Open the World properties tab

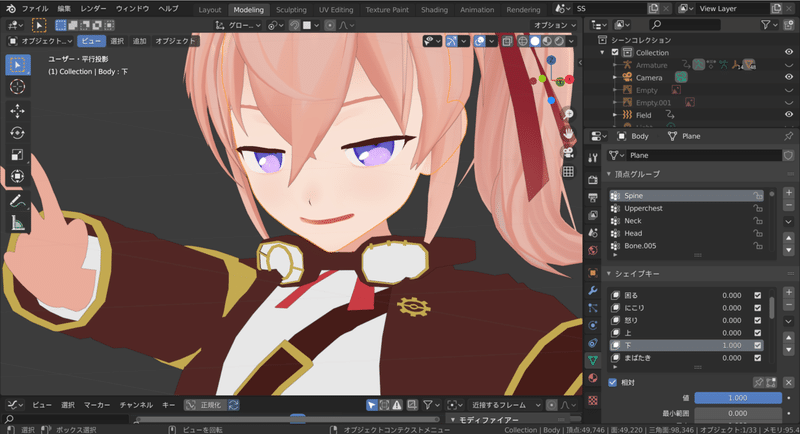tap(592, 250)
